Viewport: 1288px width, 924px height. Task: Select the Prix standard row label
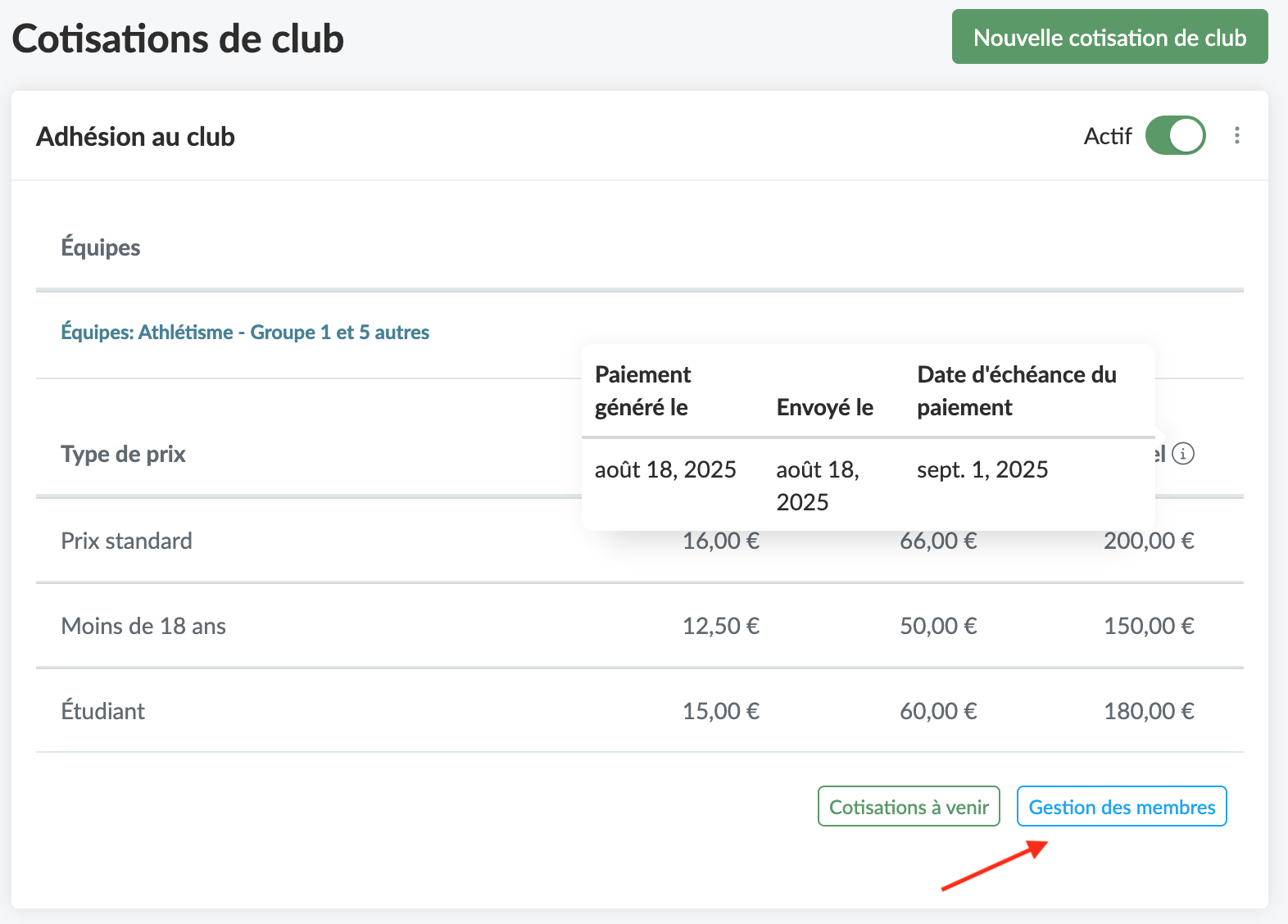pyautogui.click(x=126, y=541)
